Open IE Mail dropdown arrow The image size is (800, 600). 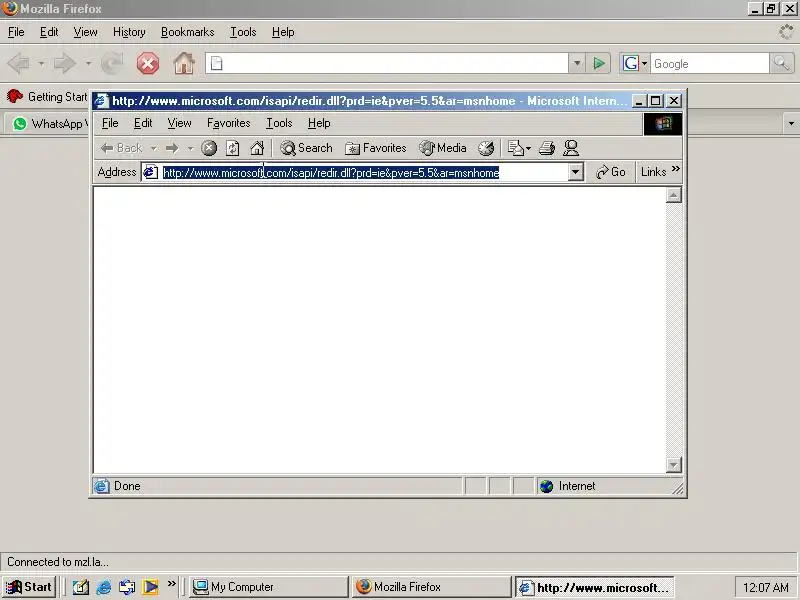[x=528, y=148]
